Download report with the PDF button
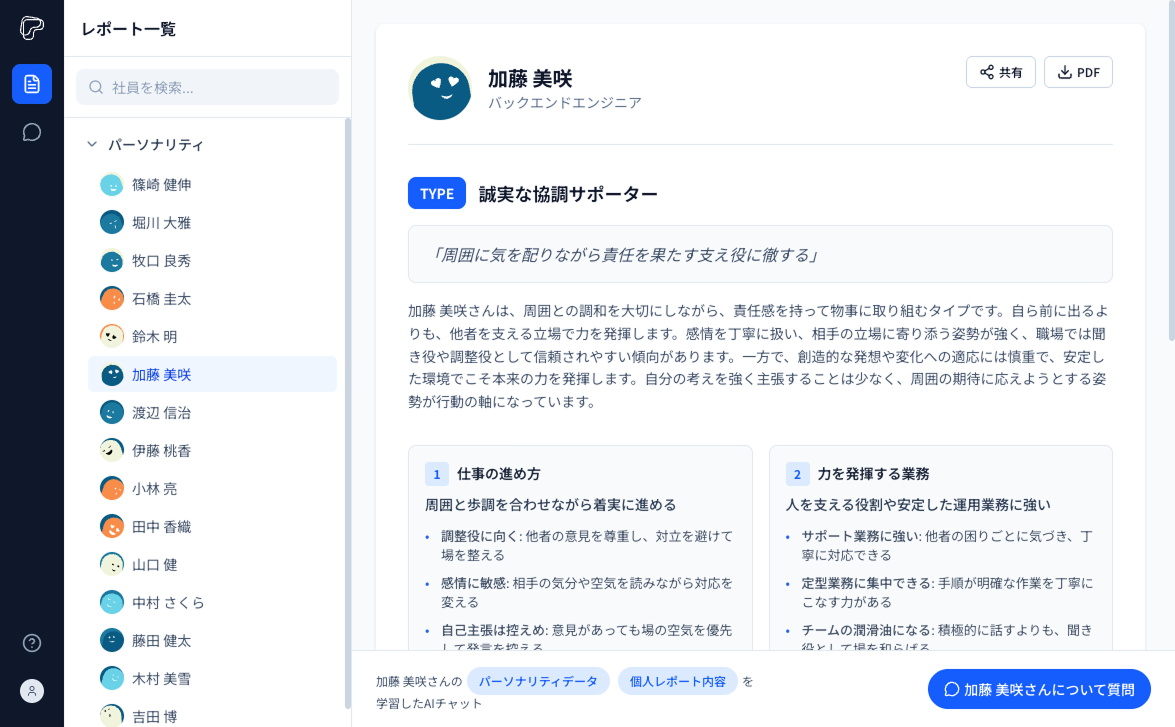1175x727 pixels. (1078, 72)
